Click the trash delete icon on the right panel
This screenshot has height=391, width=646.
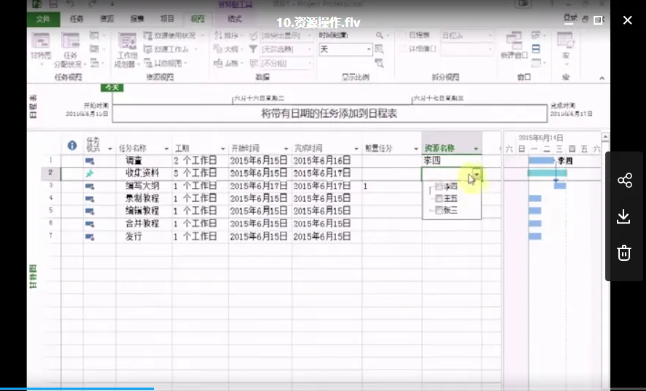click(x=624, y=253)
